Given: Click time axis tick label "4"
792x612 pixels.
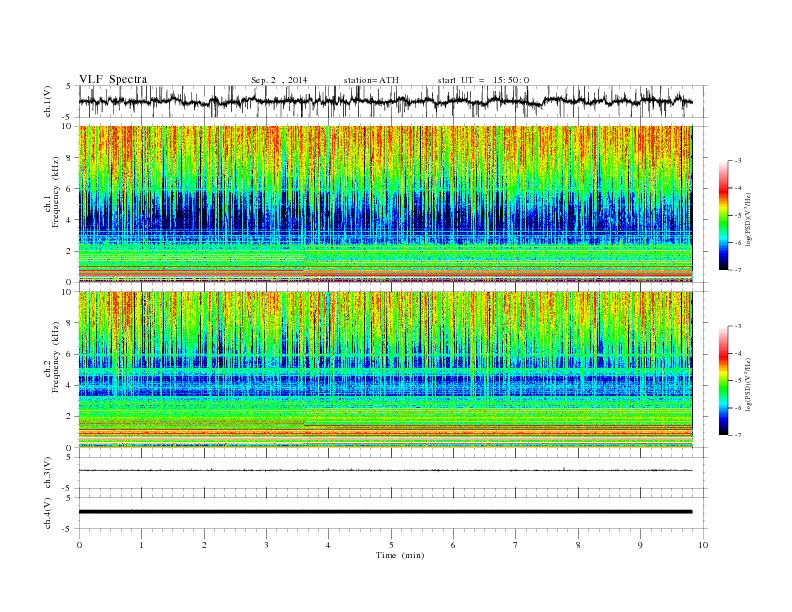Looking at the screenshot, I should pyautogui.click(x=329, y=545).
